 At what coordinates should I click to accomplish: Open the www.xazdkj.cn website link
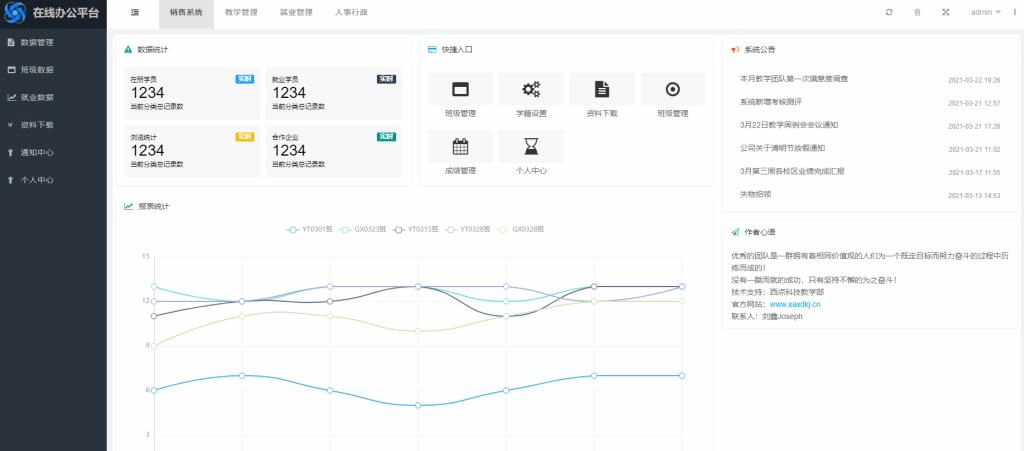coord(795,304)
